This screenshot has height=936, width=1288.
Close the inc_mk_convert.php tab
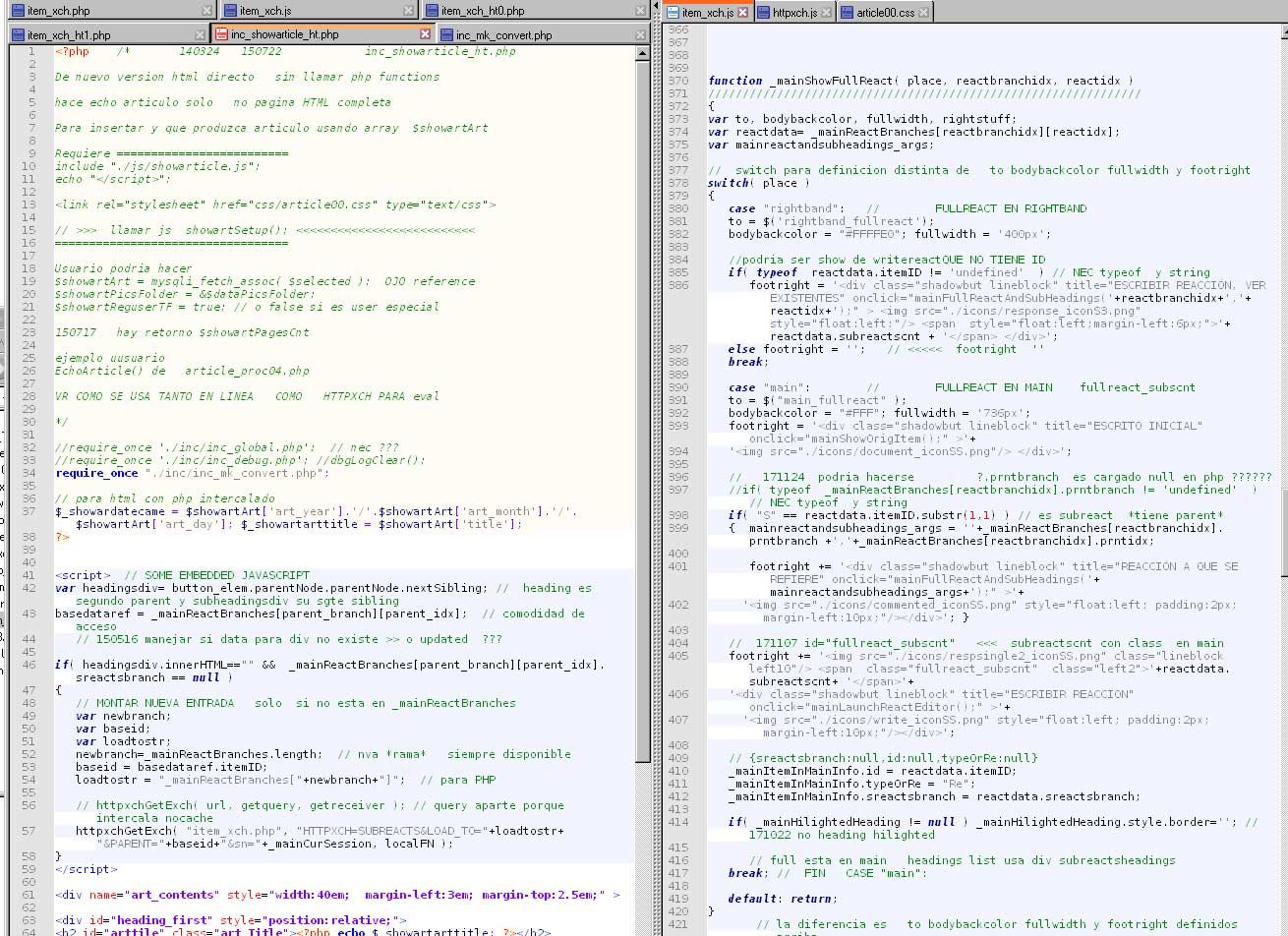(x=640, y=35)
